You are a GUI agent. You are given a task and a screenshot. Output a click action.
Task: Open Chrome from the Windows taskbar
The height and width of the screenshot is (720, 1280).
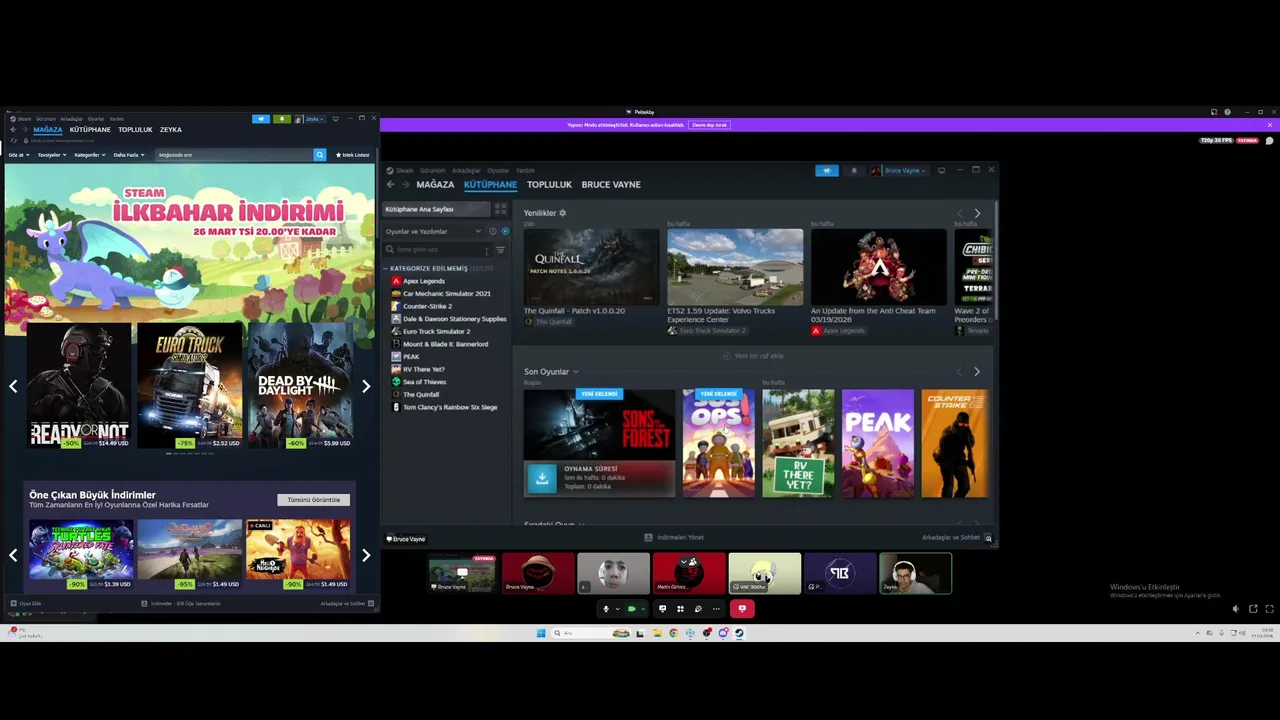[673, 633]
